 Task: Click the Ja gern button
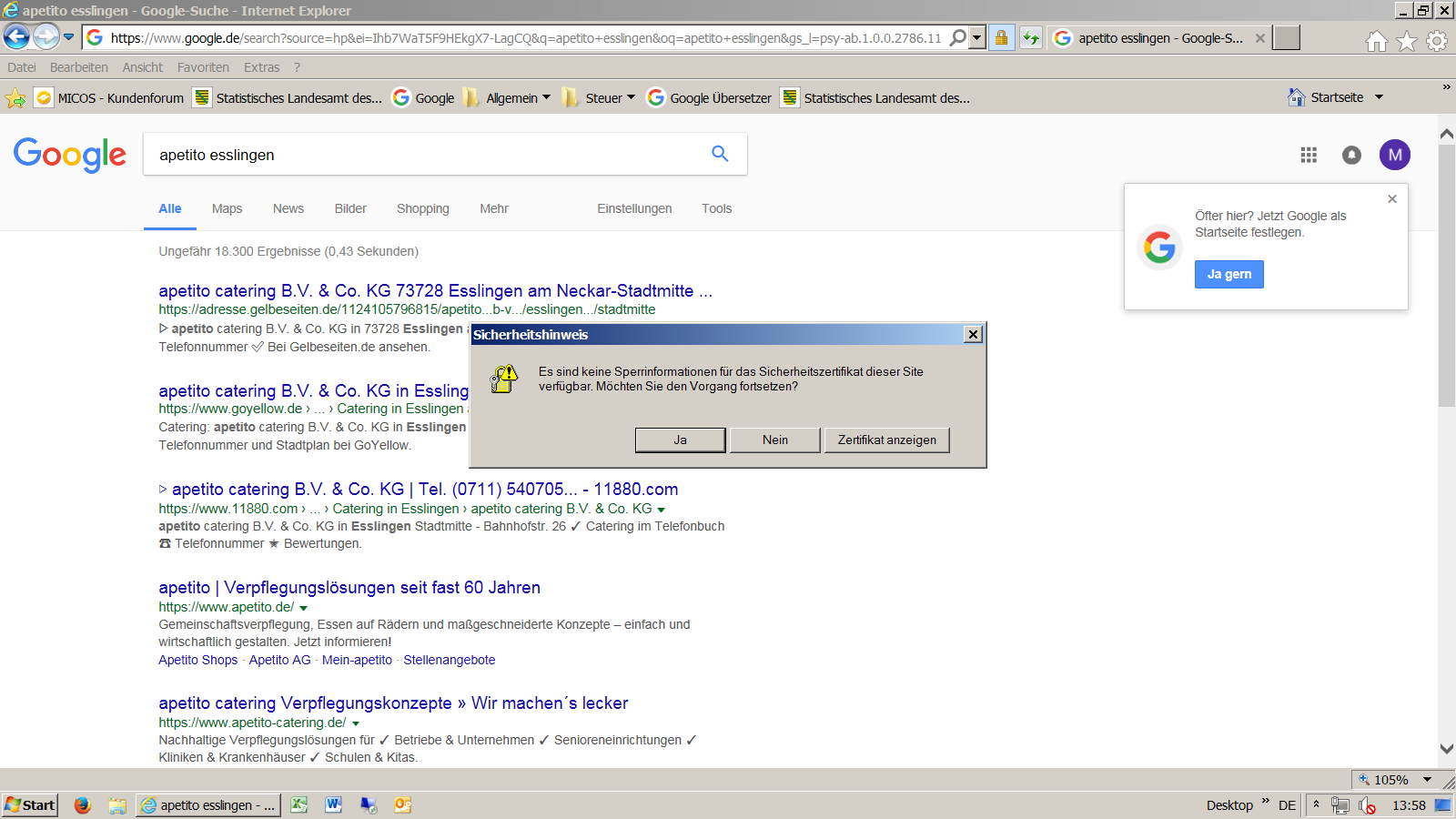click(1229, 274)
